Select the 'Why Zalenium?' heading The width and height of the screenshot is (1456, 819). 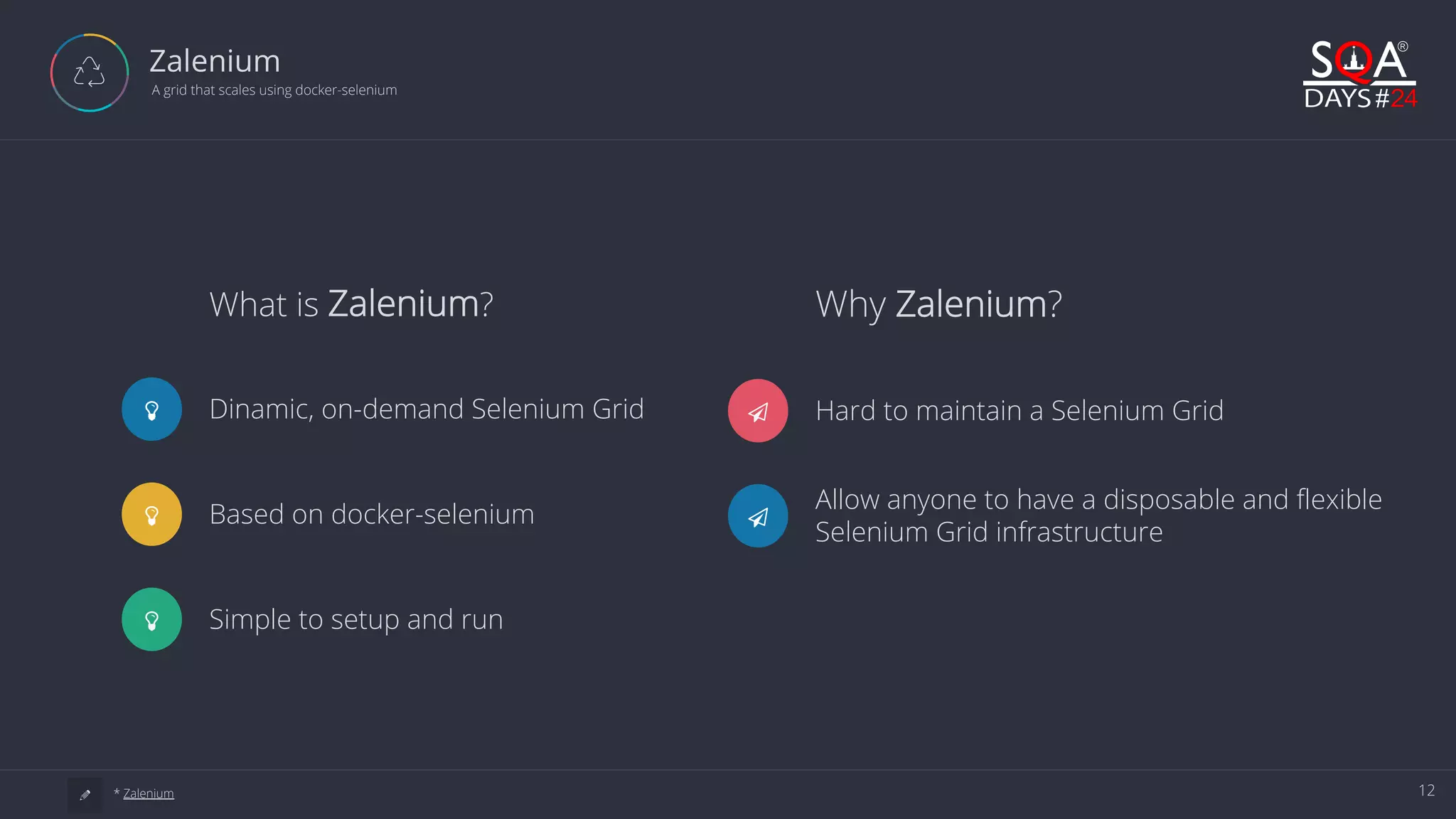938,304
